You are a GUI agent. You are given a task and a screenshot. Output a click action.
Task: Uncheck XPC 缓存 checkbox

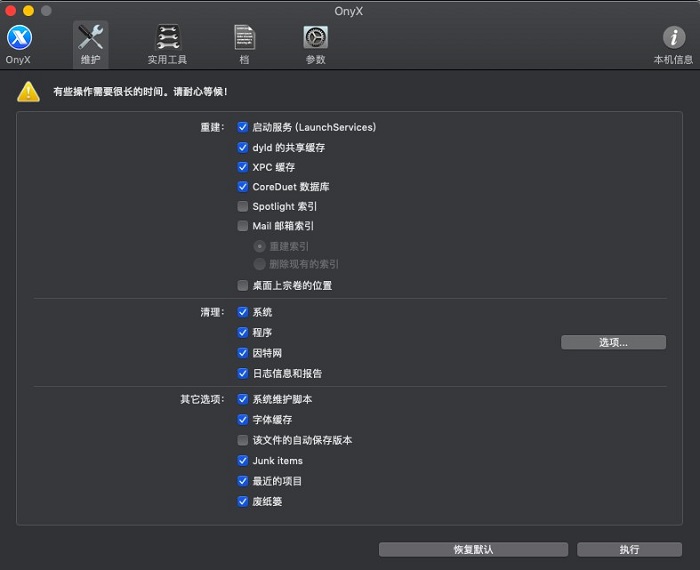pyautogui.click(x=242, y=167)
